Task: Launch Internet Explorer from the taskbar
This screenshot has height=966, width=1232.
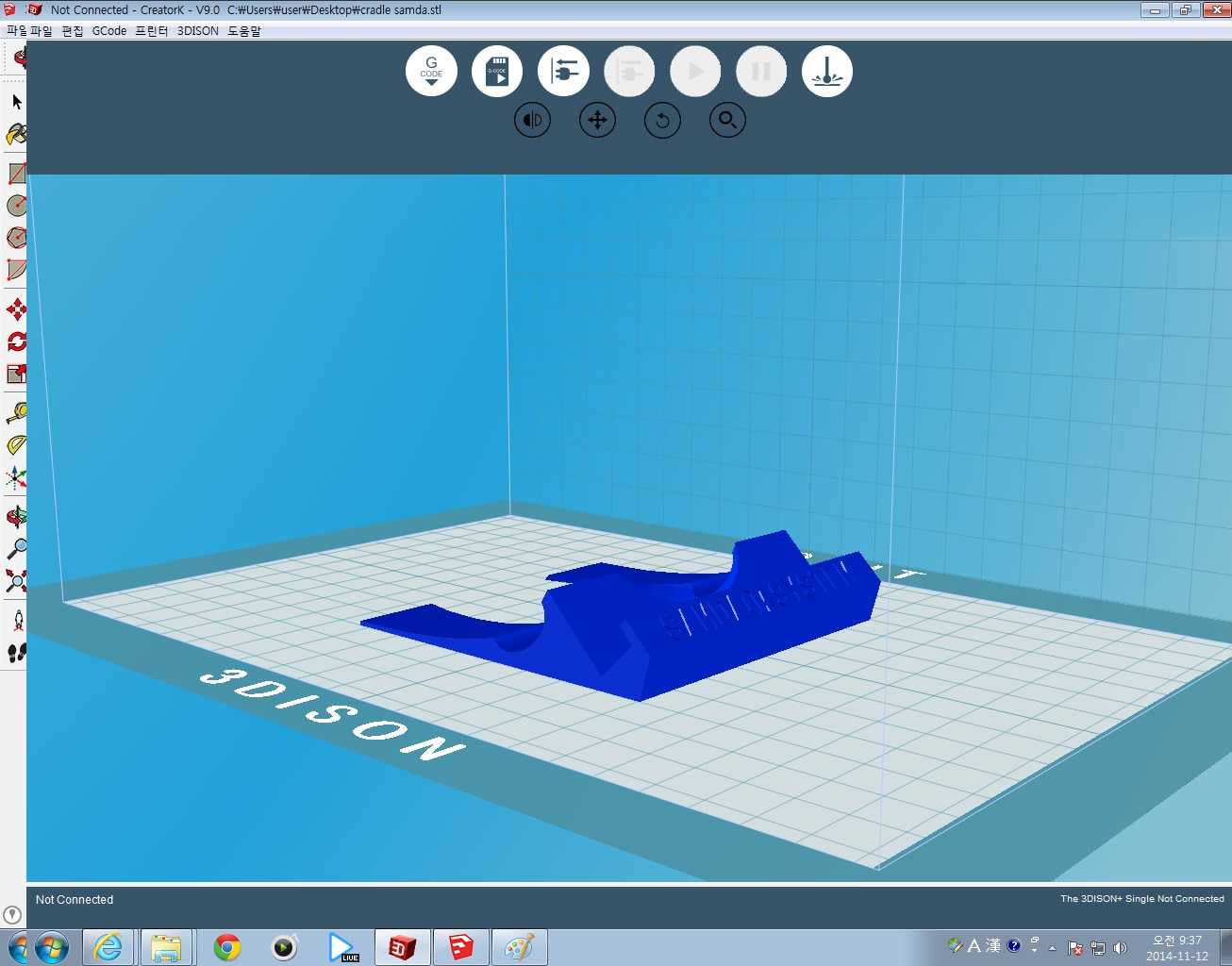Action: 108,947
